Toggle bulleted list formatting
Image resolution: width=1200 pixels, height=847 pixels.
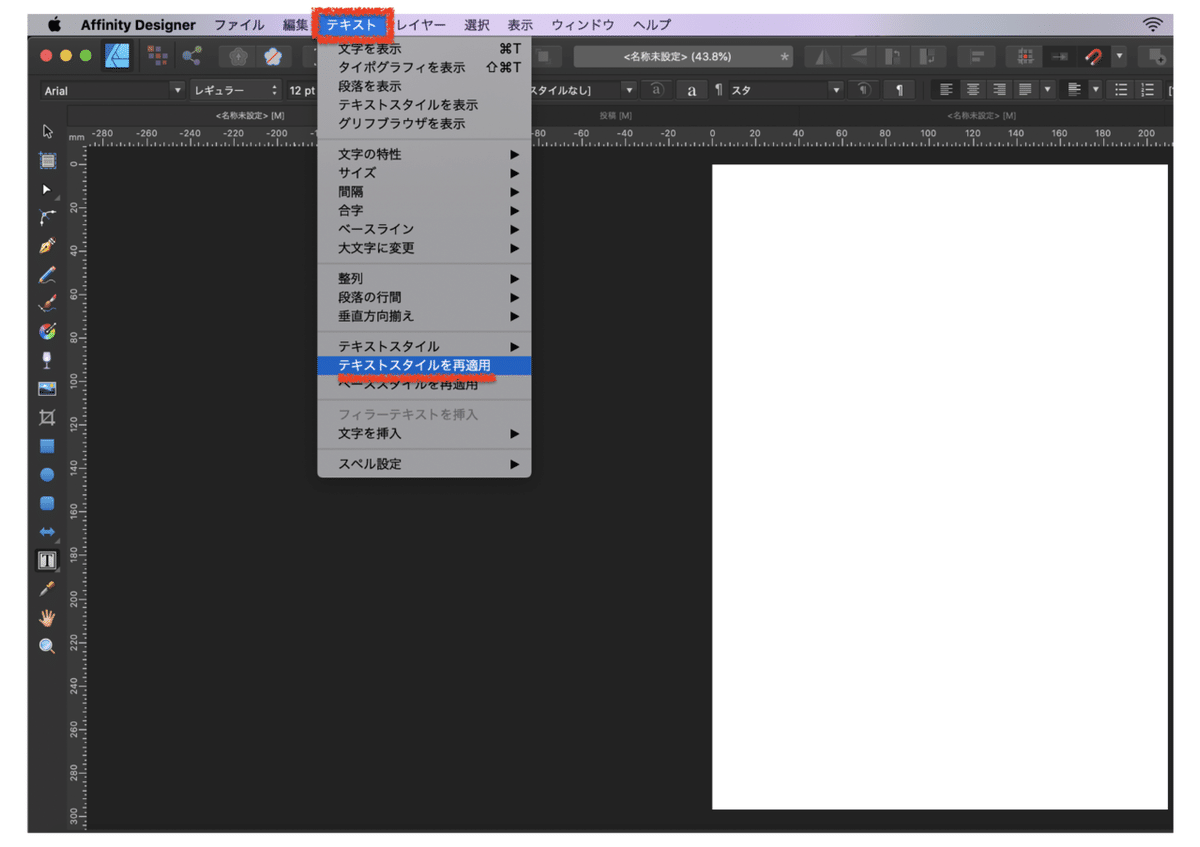[x=1121, y=90]
